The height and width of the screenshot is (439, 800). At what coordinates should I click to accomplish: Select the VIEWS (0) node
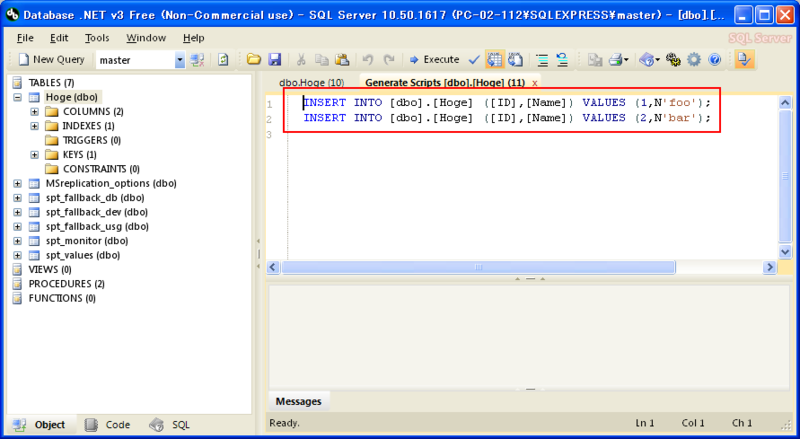pyautogui.click(x=43, y=270)
